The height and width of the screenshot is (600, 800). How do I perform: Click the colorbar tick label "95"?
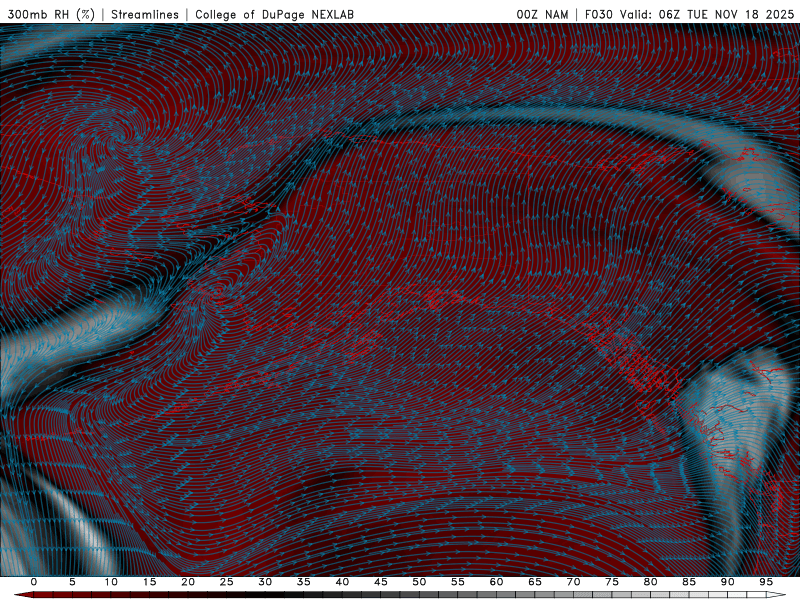click(766, 582)
